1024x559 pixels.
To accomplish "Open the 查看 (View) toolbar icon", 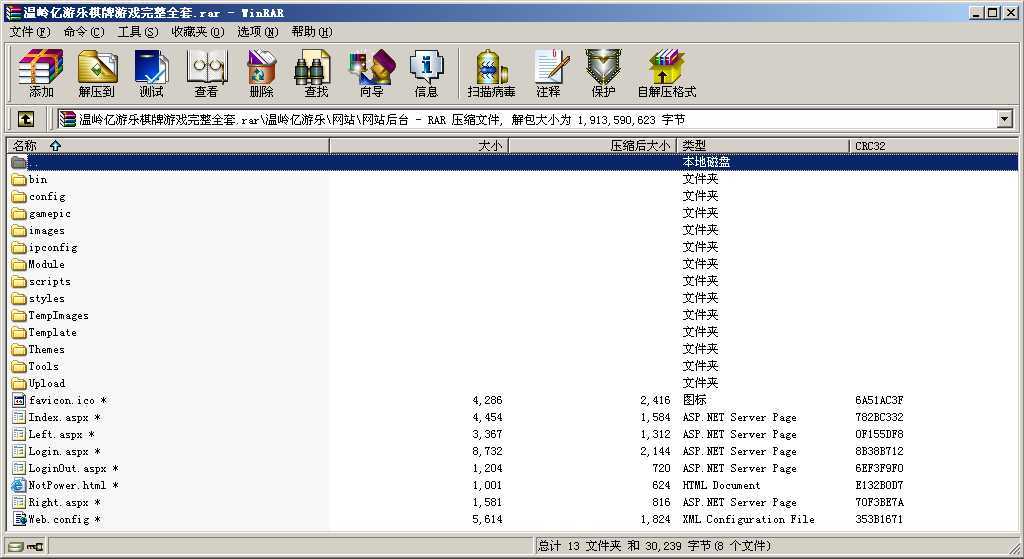I will coord(206,74).
